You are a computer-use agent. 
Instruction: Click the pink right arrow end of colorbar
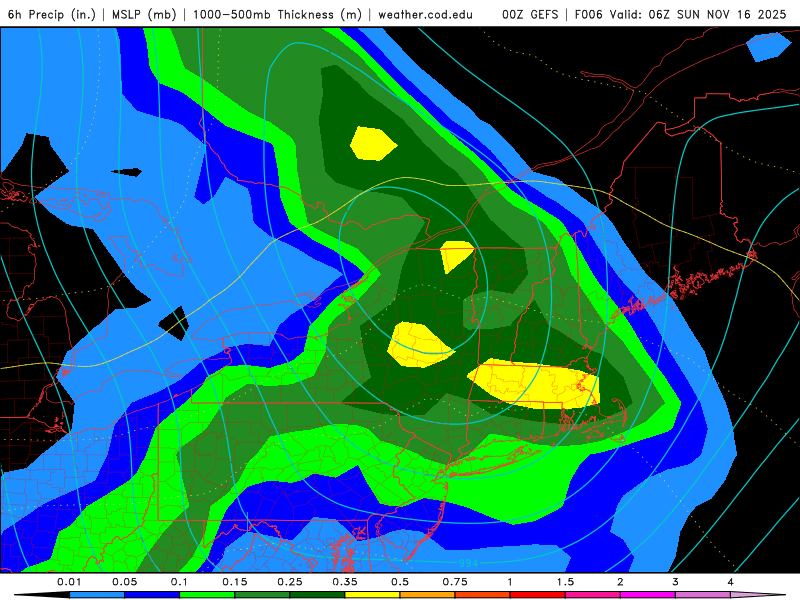pos(758,595)
